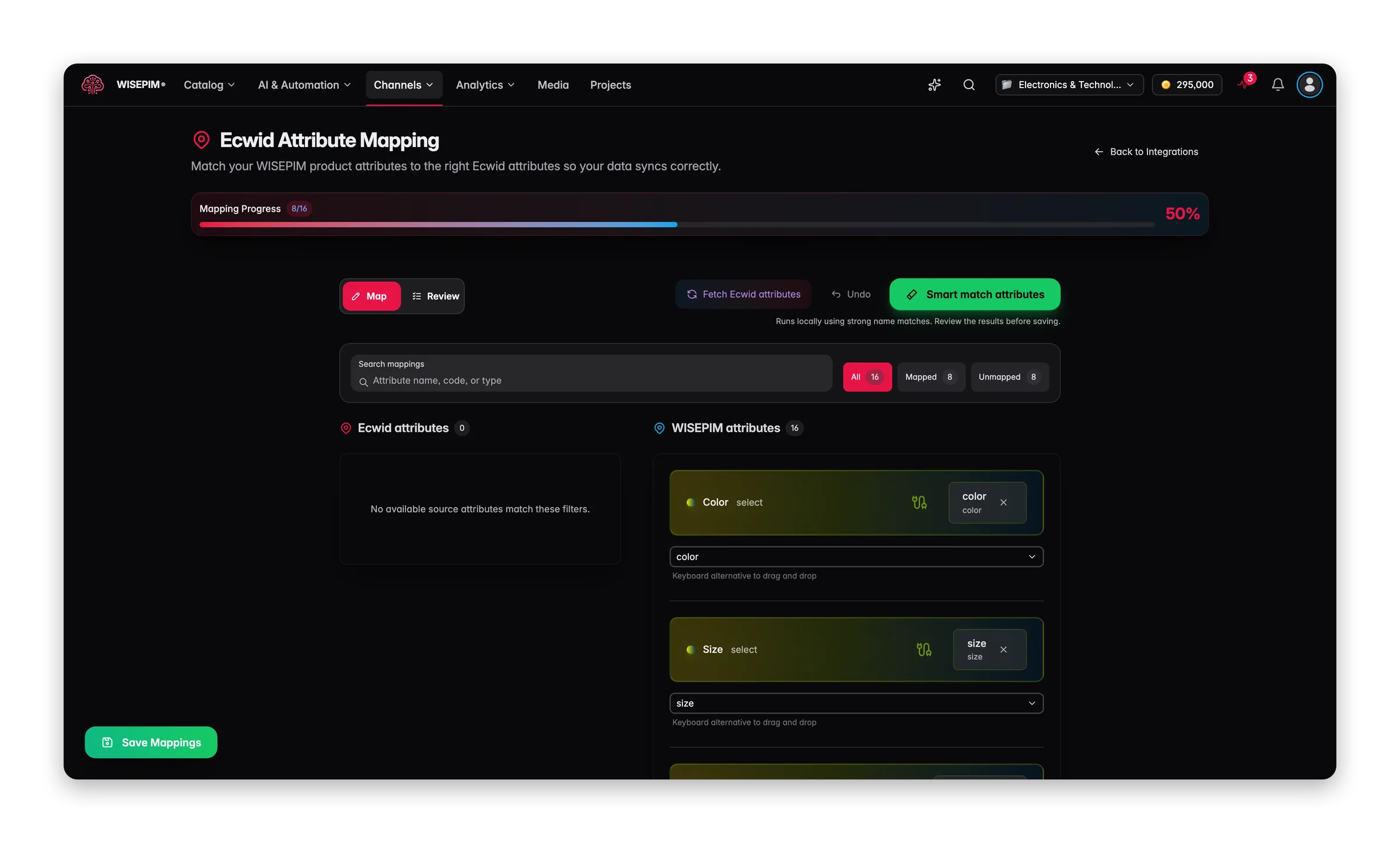Open the AI sparkle assistant icon

935,85
